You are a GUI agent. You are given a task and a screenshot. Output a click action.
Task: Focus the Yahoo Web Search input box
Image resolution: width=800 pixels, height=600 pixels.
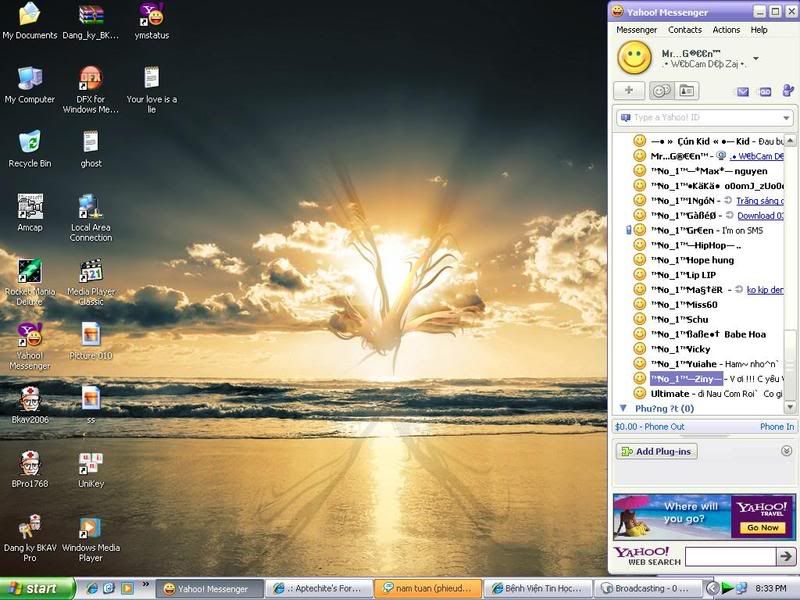(x=730, y=556)
